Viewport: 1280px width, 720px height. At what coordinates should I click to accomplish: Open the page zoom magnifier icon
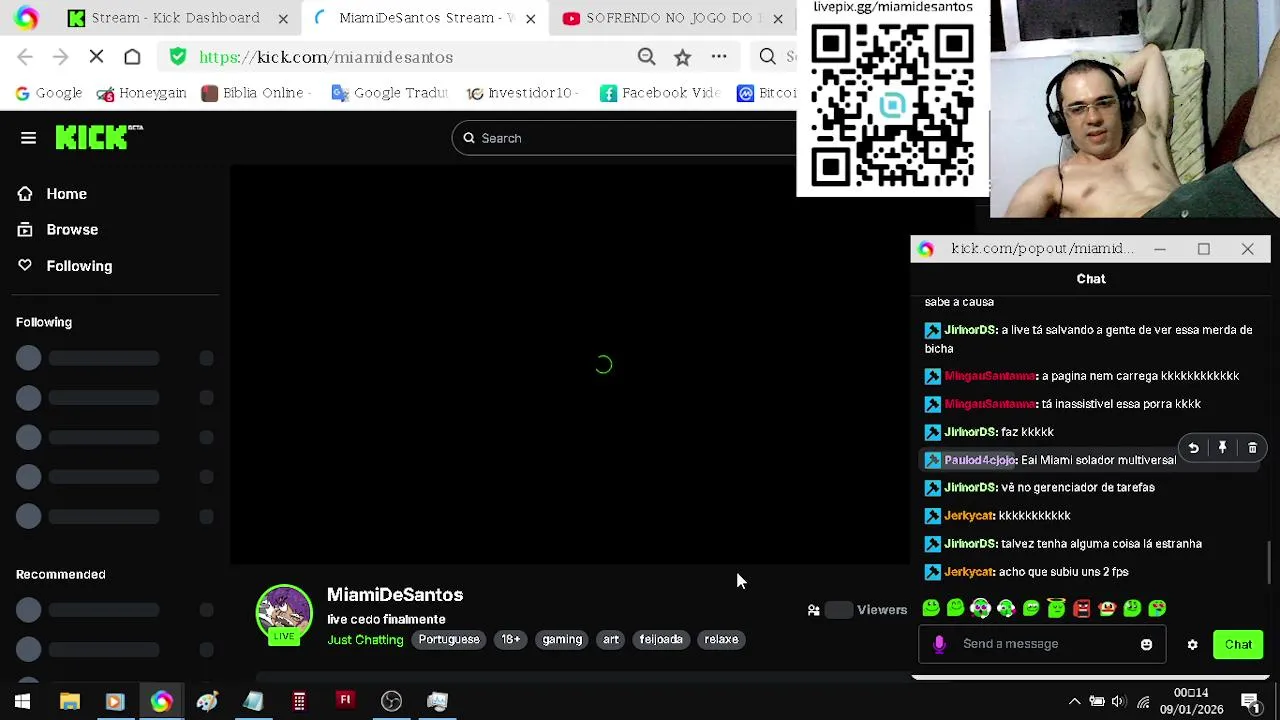point(646,57)
